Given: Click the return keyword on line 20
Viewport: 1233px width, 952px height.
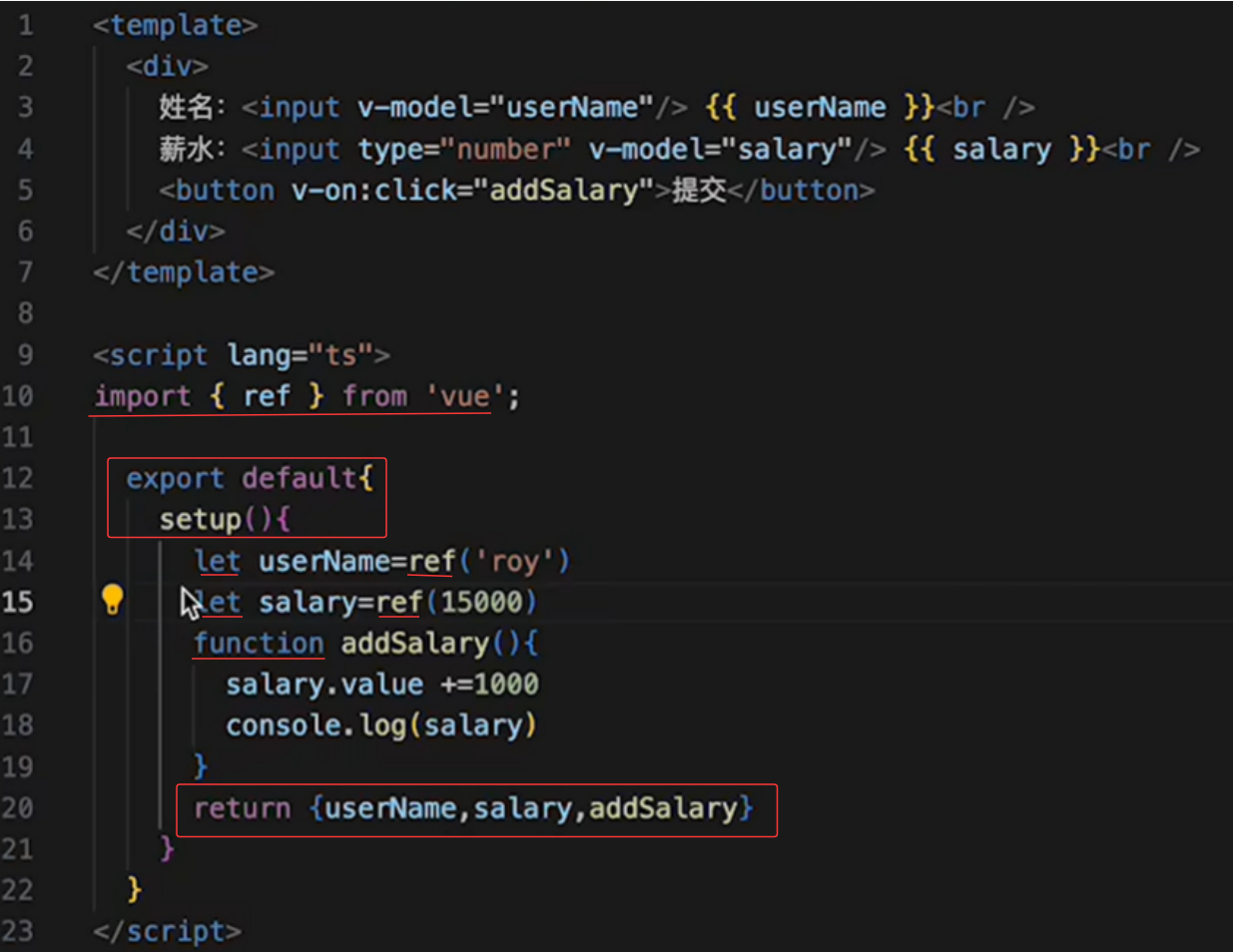Looking at the screenshot, I should [x=242, y=807].
